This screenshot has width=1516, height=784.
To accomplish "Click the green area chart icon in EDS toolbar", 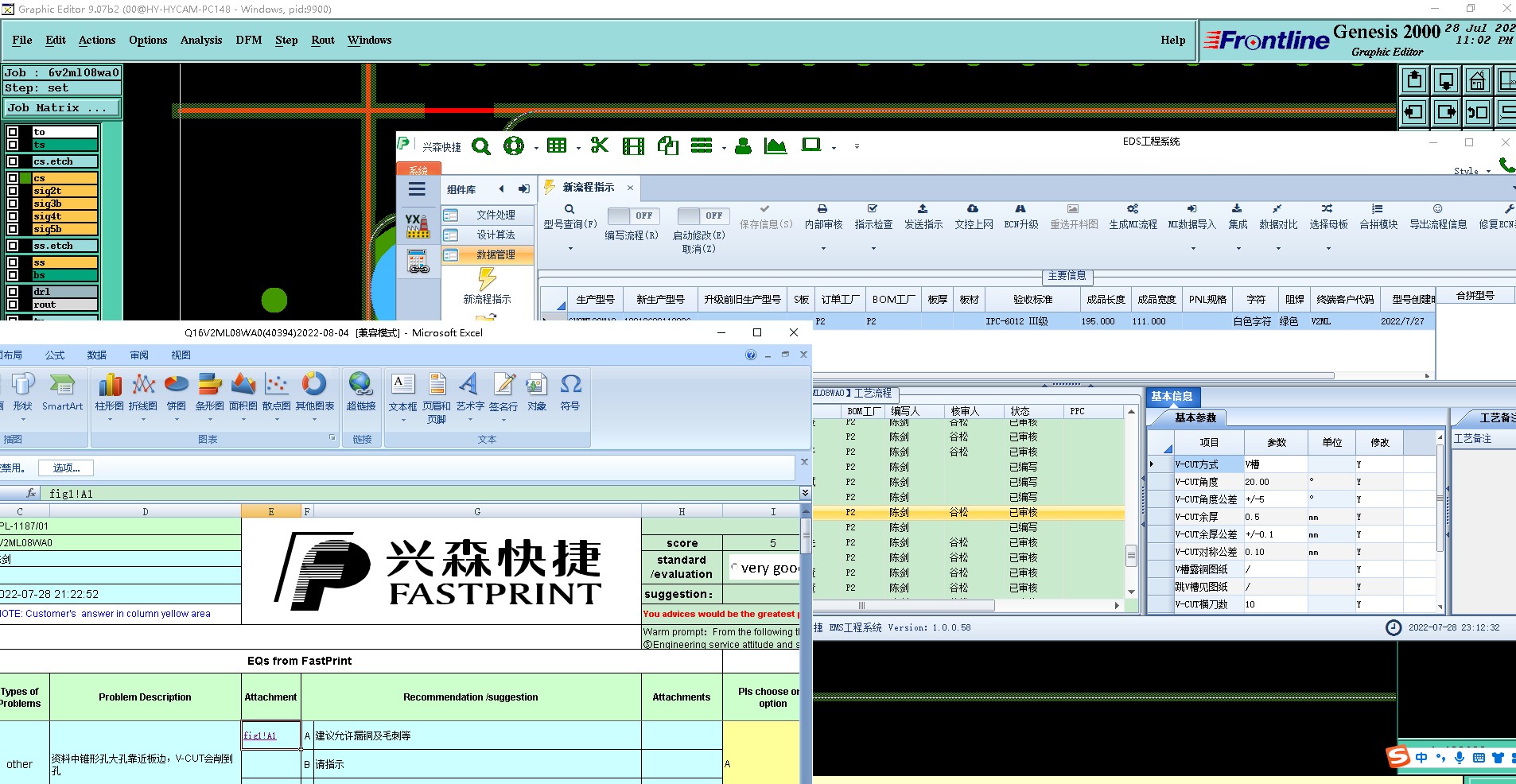I will [x=775, y=146].
